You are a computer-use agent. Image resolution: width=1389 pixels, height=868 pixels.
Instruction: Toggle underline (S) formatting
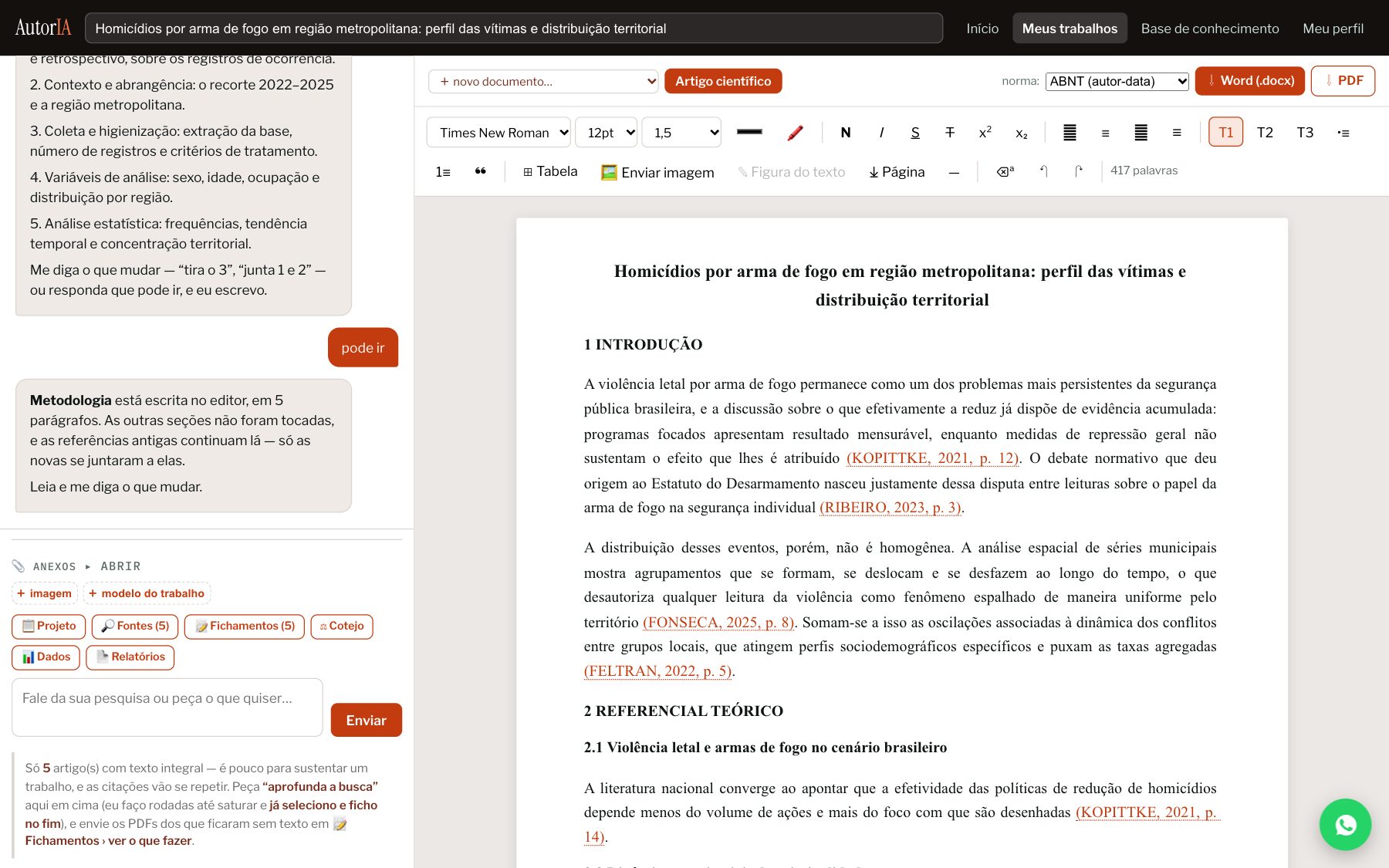click(x=915, y=133)
